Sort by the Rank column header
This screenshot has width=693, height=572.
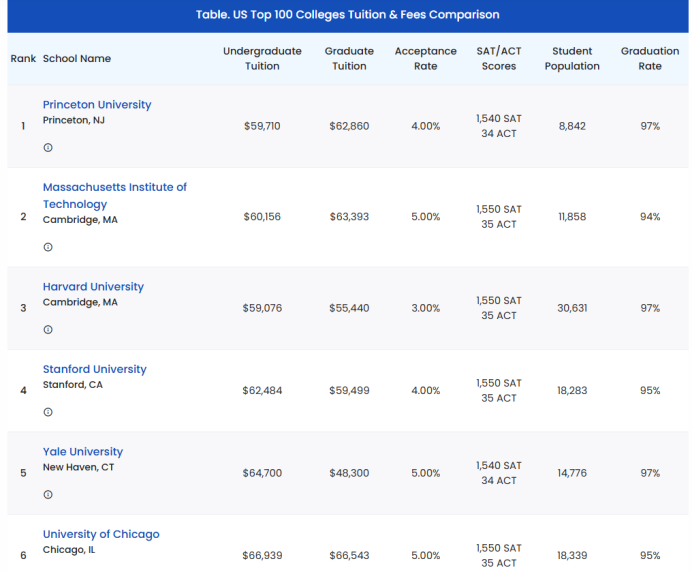pos(23,59)
